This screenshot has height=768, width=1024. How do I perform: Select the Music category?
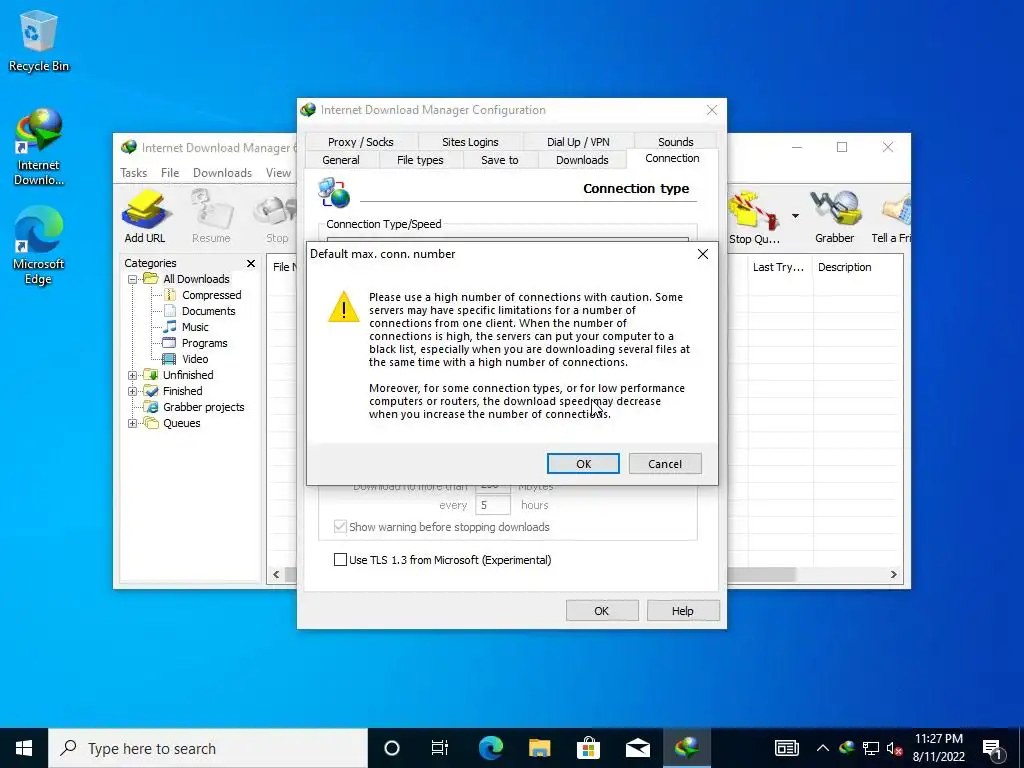195,327
